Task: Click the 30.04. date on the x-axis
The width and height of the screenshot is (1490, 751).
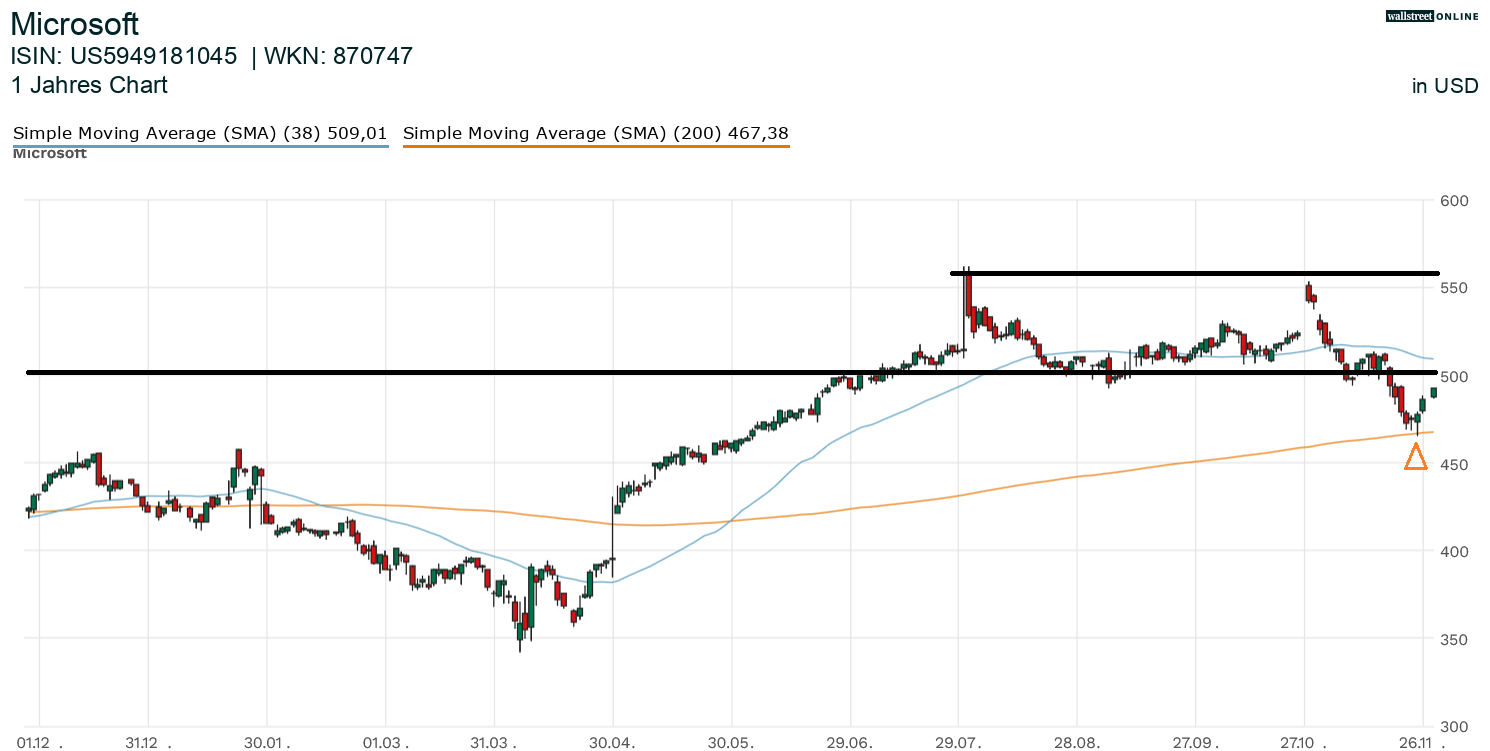Action: (x=612, y=743)
